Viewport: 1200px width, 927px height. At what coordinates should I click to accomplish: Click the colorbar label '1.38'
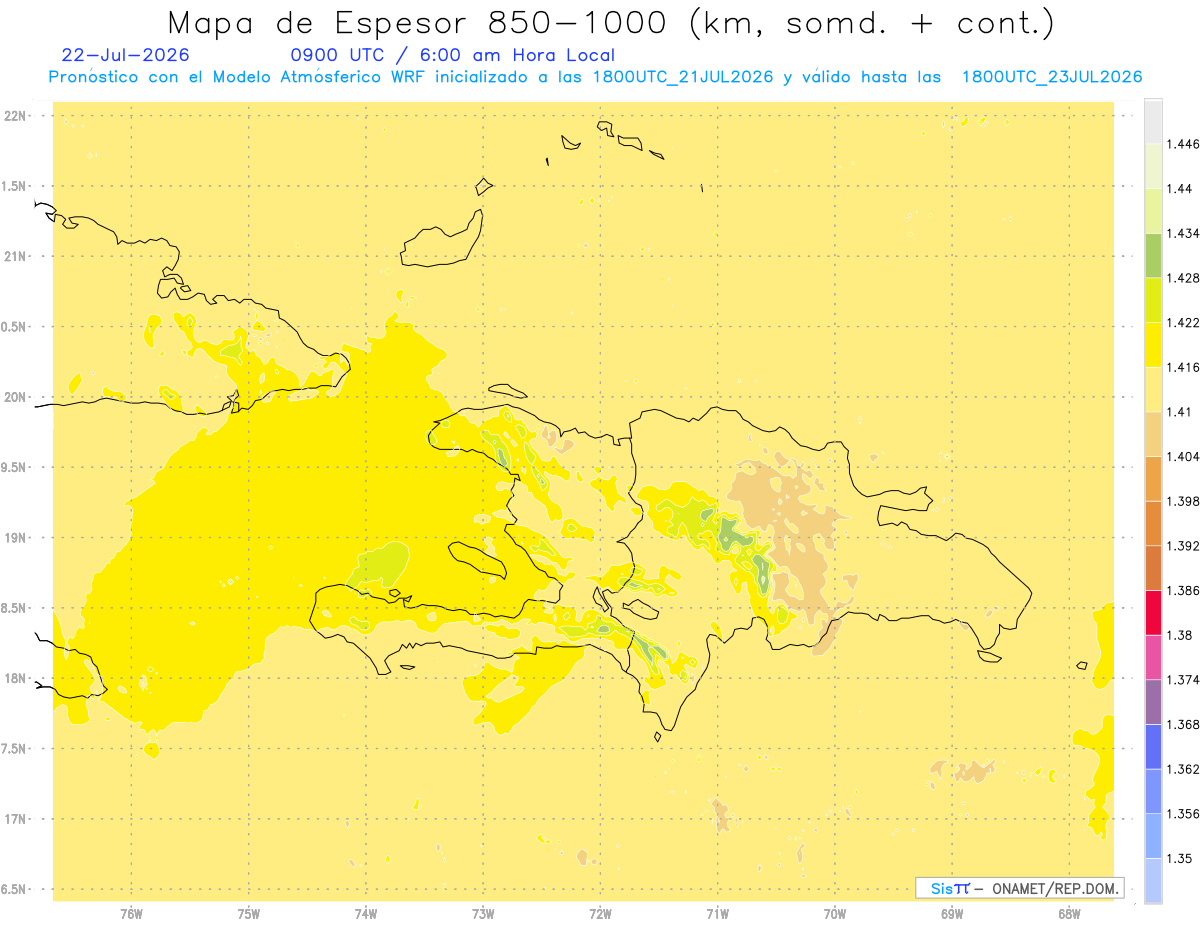[1179, 635]
